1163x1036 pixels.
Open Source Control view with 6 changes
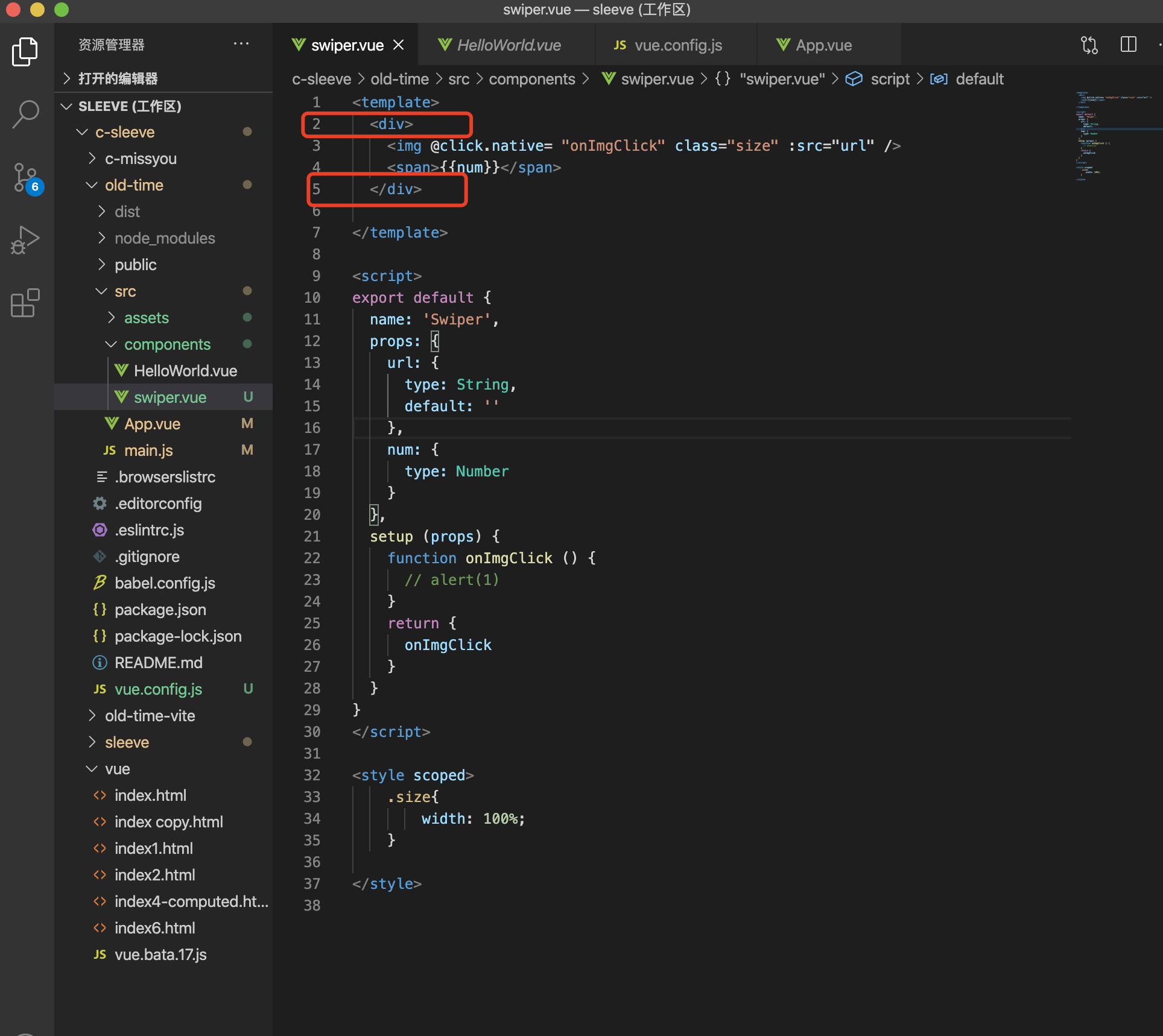tap(27, 178)
